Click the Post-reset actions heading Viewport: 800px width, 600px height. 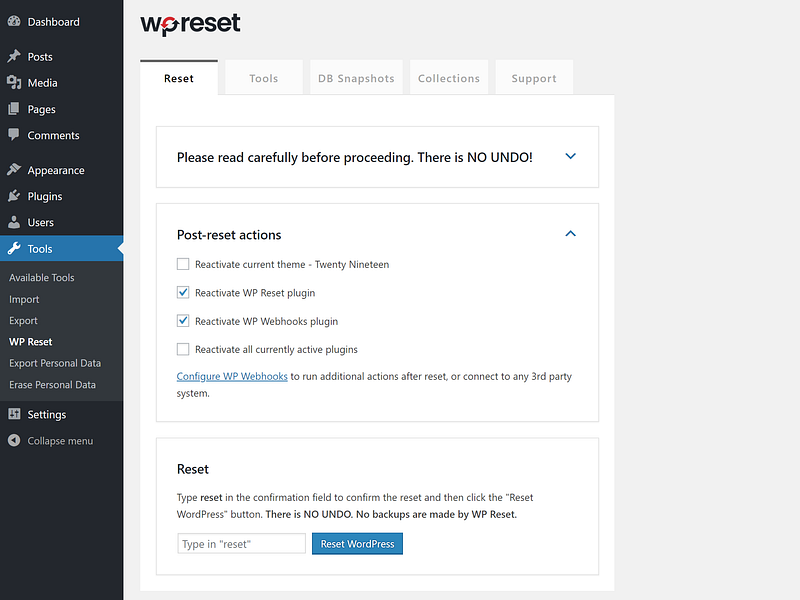click(x=229, y=235)
